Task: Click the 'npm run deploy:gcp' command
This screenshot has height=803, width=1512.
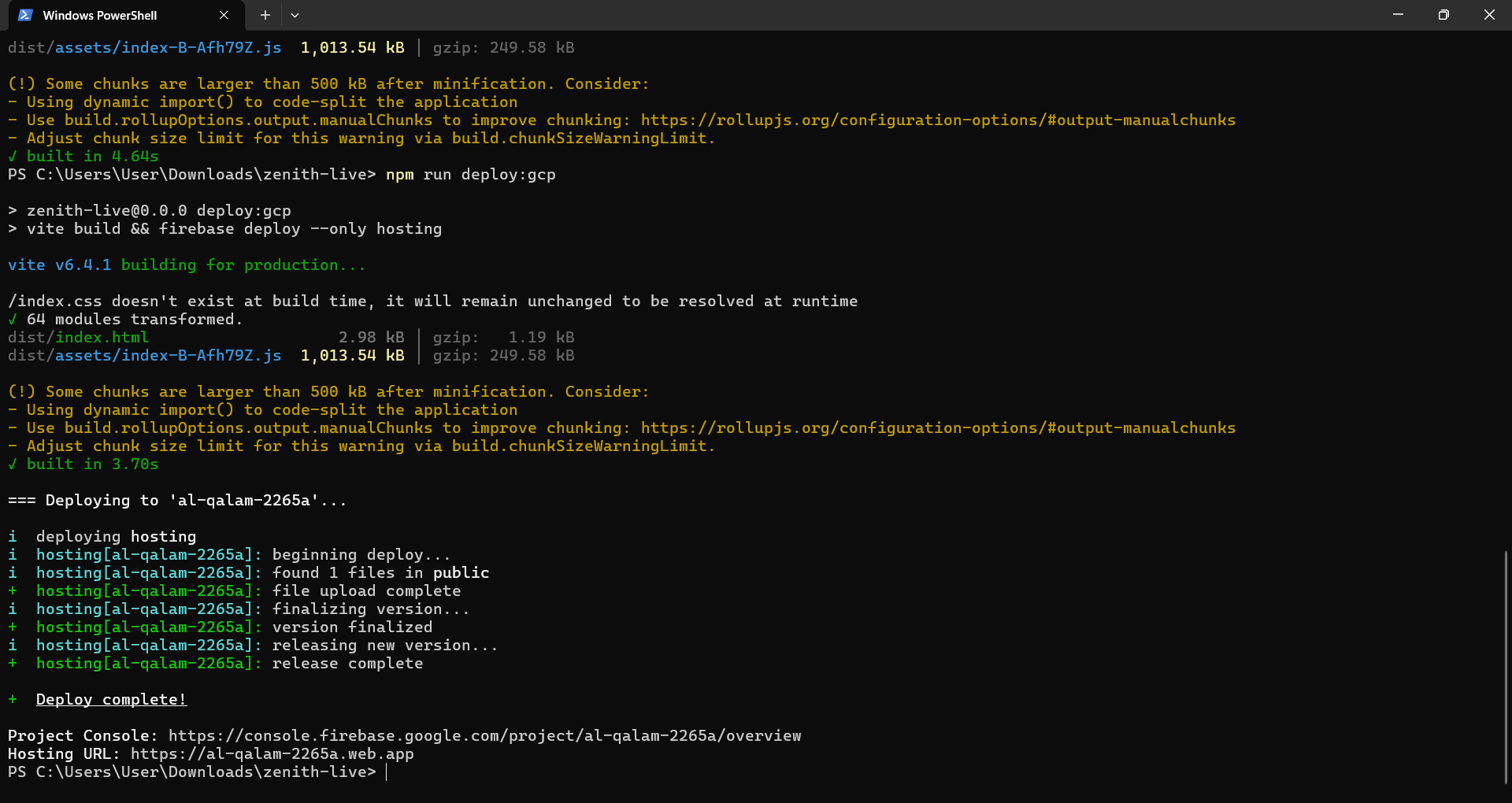Action: click(471, 174)
